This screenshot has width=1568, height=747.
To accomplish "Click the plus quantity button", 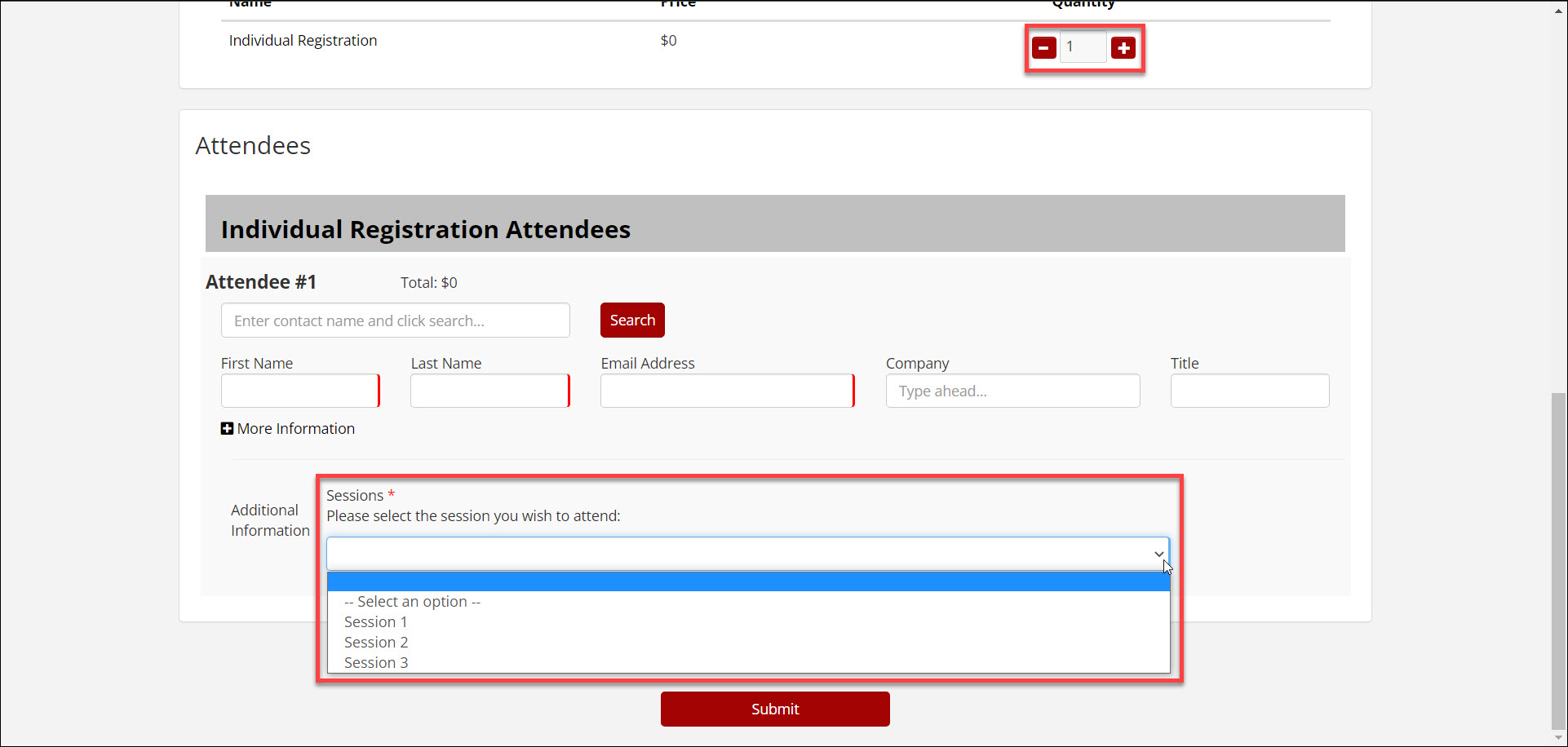I will coord(1123,48).
